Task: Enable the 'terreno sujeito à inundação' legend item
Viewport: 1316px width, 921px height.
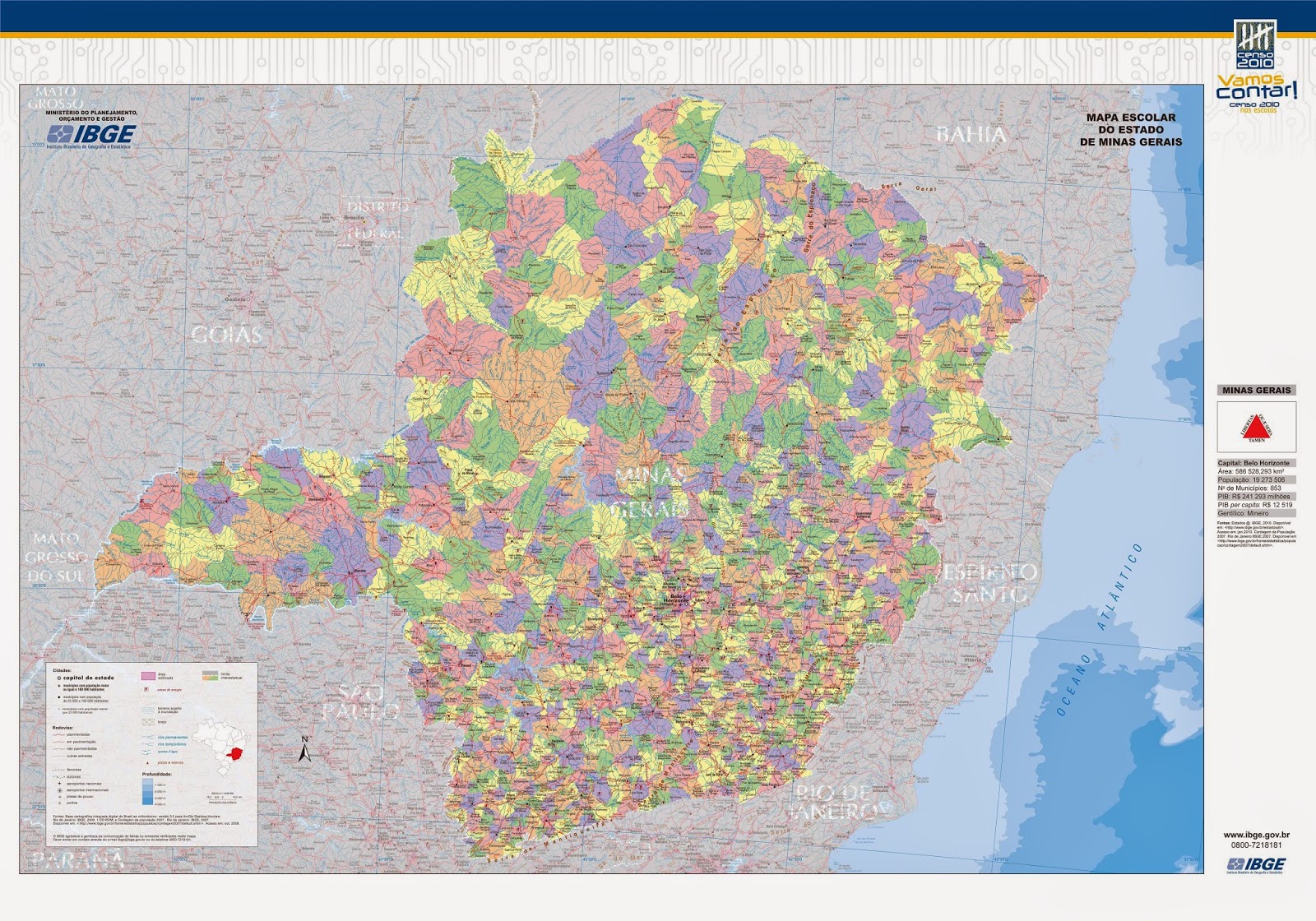Action: coord(148,710)
